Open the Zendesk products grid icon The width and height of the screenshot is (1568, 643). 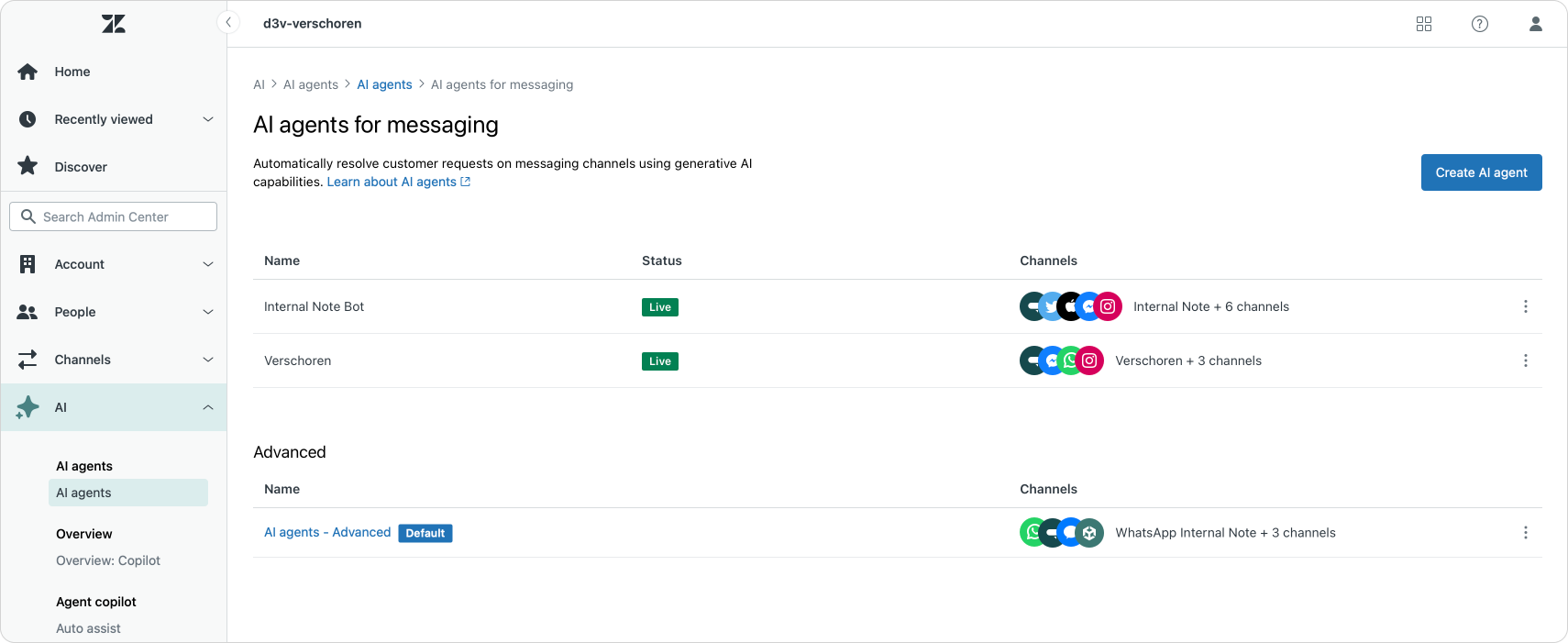1423,24
